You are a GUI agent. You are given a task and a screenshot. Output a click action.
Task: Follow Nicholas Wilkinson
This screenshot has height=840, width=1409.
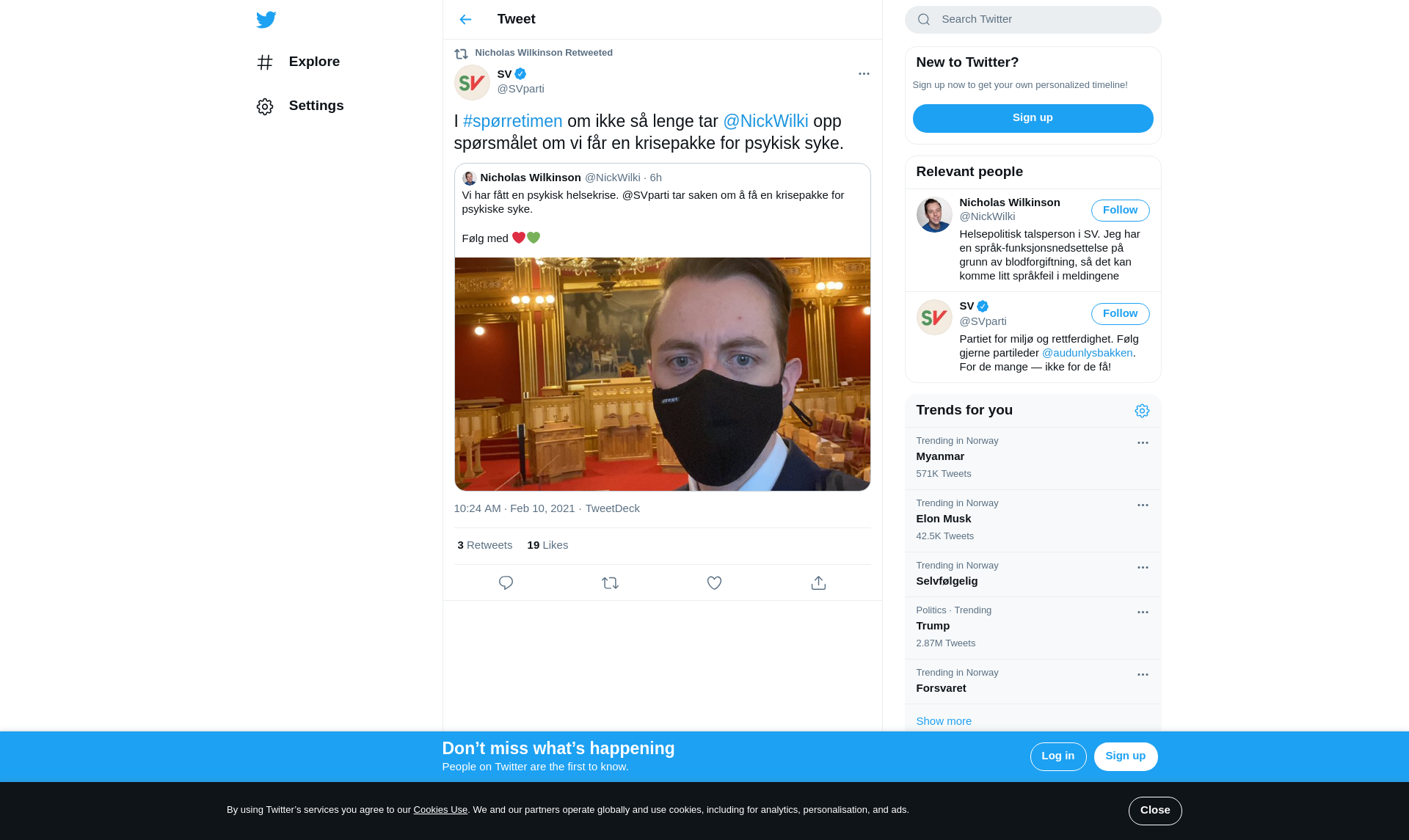coord(1120,211)
